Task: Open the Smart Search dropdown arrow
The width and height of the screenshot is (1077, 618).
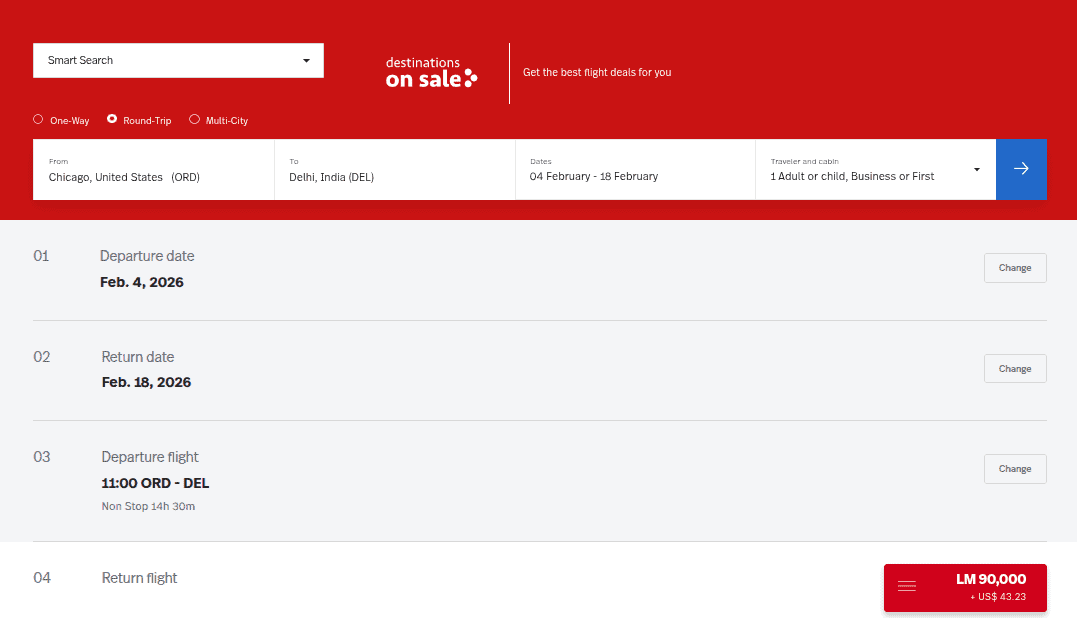Action: pos(305,60)
